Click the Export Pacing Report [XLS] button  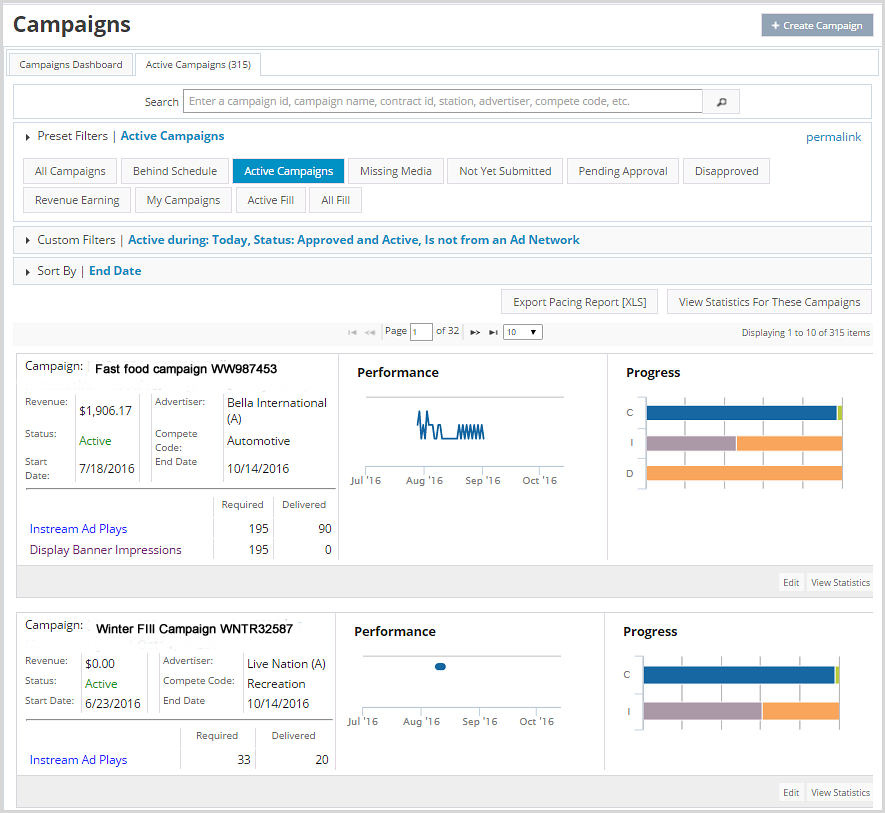coord(579,301)
